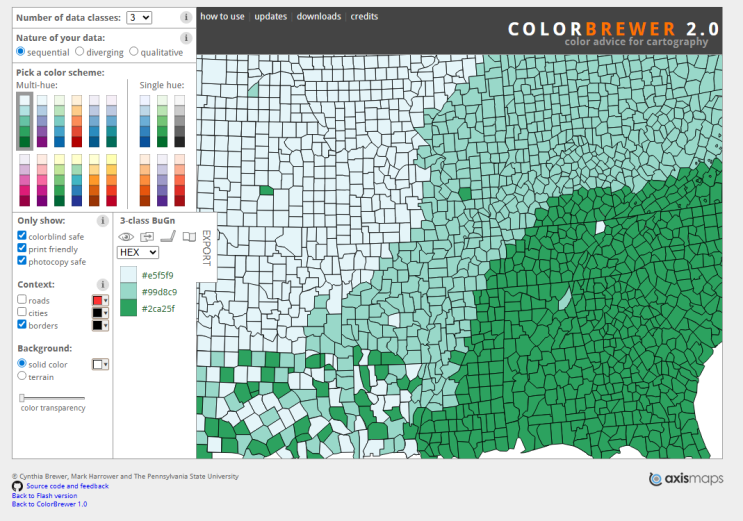The width and height of the screenshot is (743, 521).
Task: Select the purple-blue PuBu multi-hue ramp
Action: 94,121
